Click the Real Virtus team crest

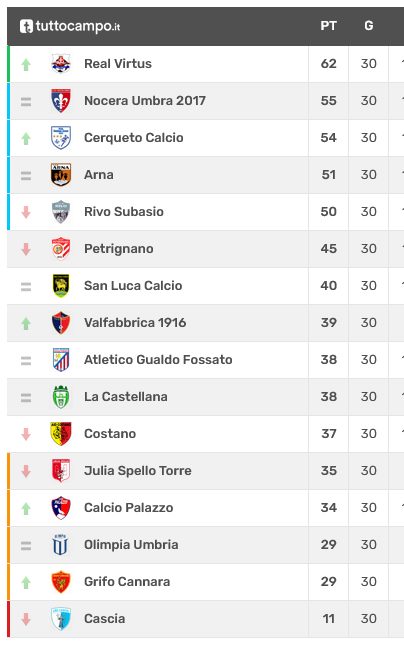(x=61, y=64)
